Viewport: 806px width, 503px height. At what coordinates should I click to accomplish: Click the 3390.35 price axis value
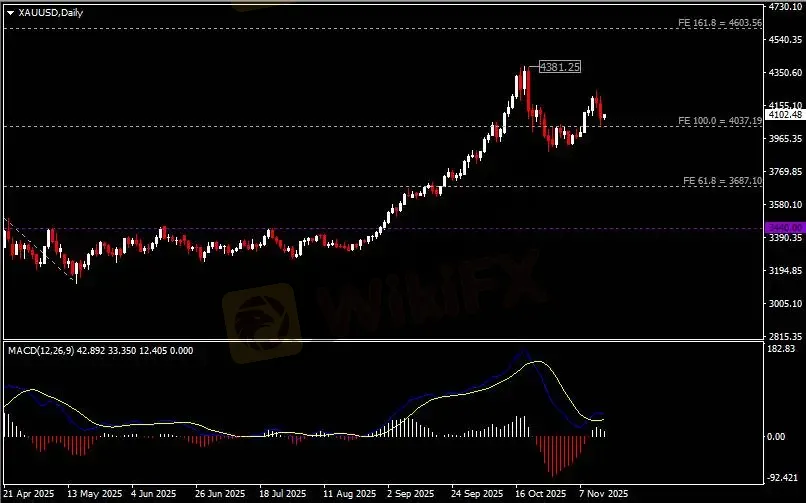point(785,238)
